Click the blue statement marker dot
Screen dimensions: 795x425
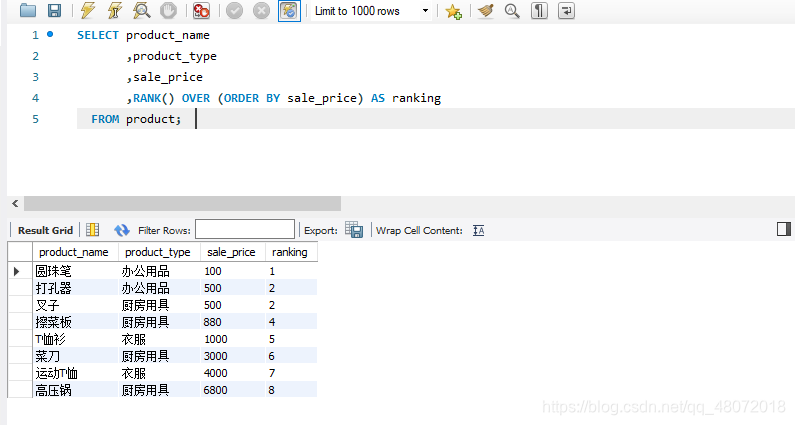[50, 34]
